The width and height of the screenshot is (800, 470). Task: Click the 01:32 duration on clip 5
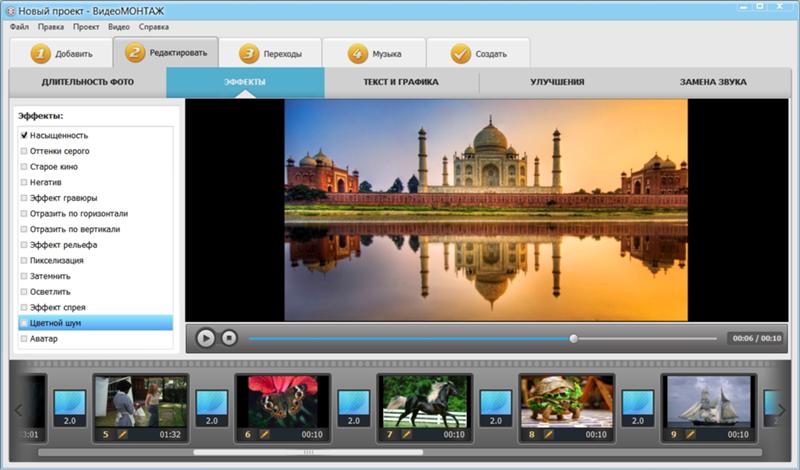[x=170, y=434]
